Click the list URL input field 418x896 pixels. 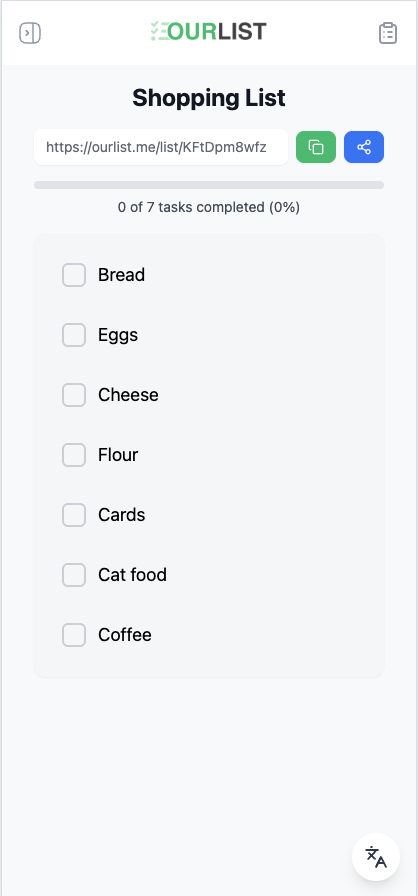tap(161, 147)
